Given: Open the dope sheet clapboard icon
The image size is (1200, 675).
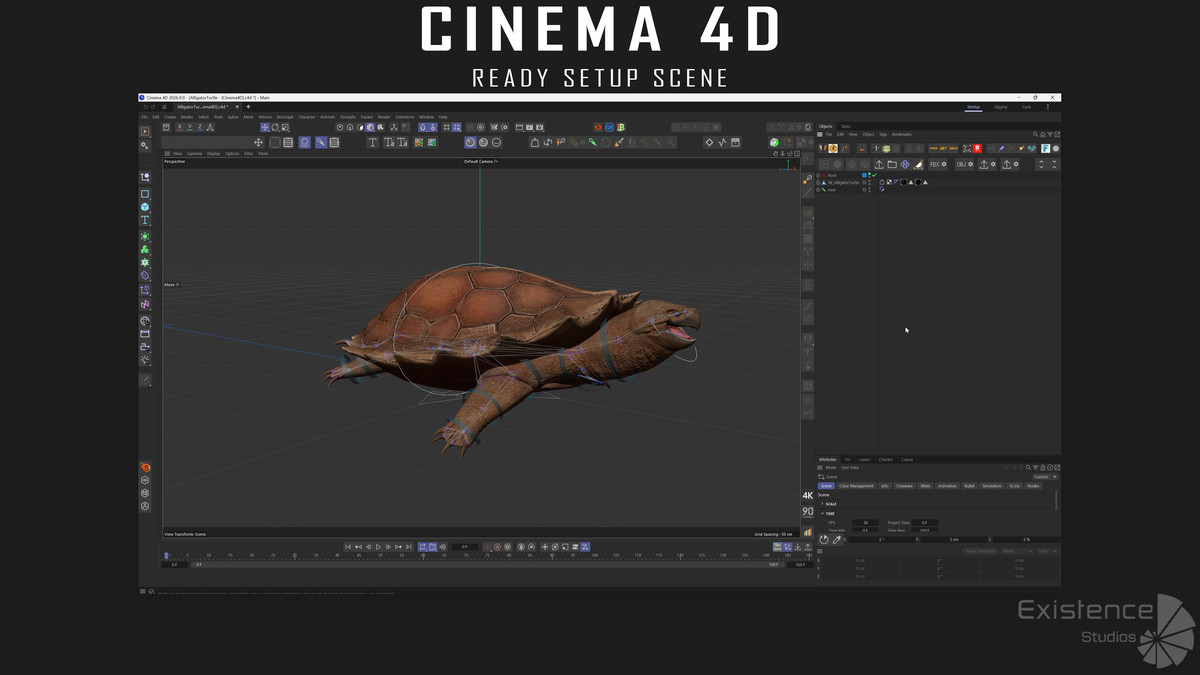Looking at the screenshot, I should pyautogui.click(x=735, y=142).
